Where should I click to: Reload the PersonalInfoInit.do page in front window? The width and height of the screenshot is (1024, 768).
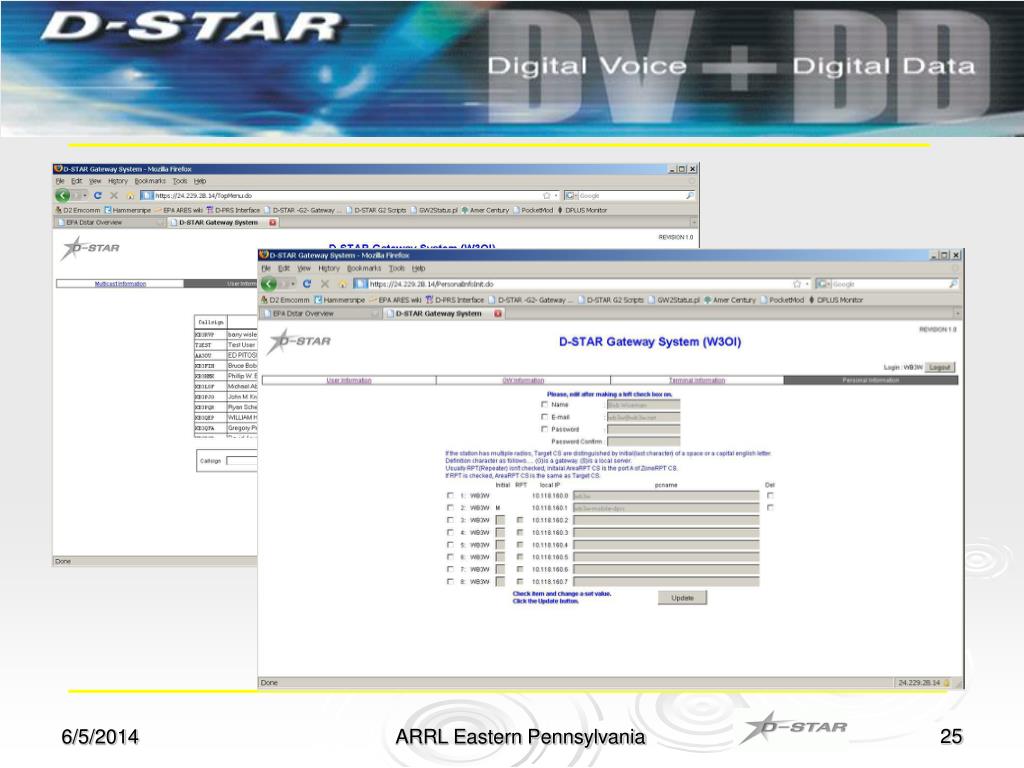click(x=307, y=284)
